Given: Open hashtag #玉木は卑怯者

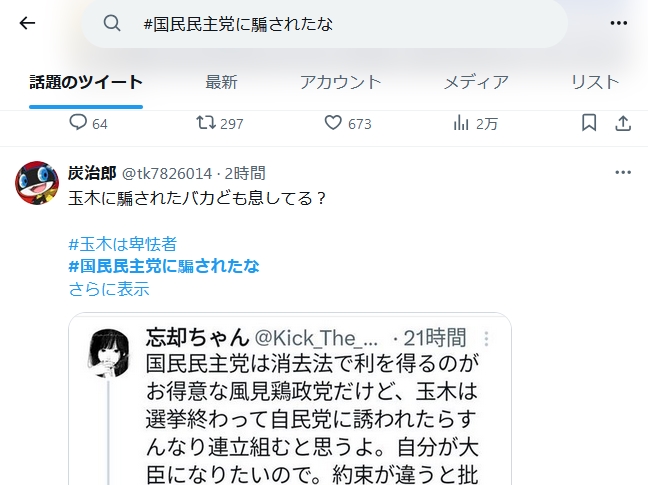Looking at the screenshot, I should (x=123, y=244).
